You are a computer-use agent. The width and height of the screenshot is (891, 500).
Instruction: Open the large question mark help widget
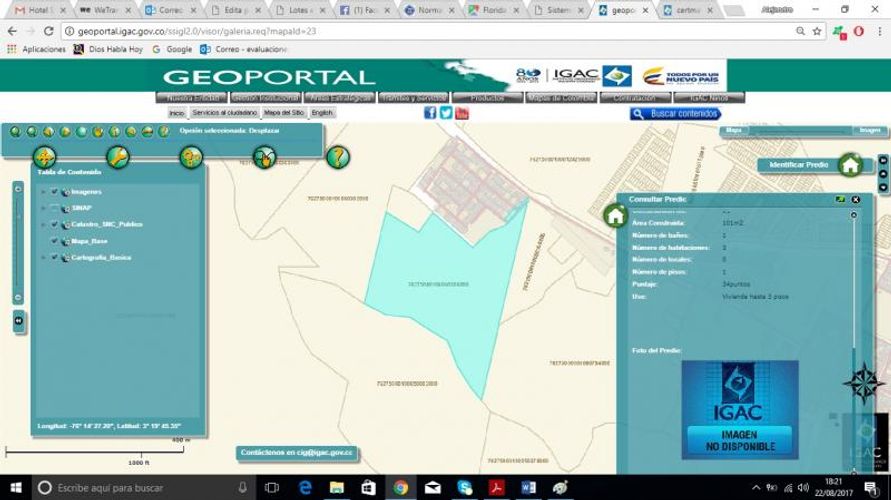[338, 157]
